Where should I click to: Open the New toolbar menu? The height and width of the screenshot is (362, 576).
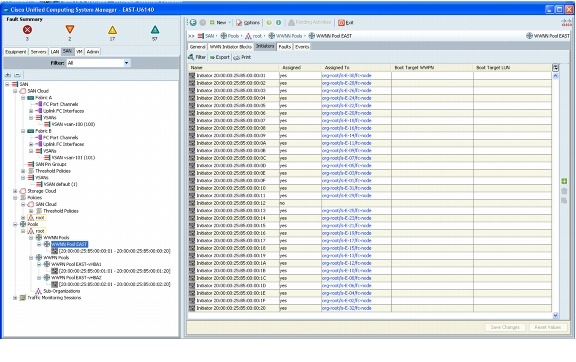coord(219,22)
